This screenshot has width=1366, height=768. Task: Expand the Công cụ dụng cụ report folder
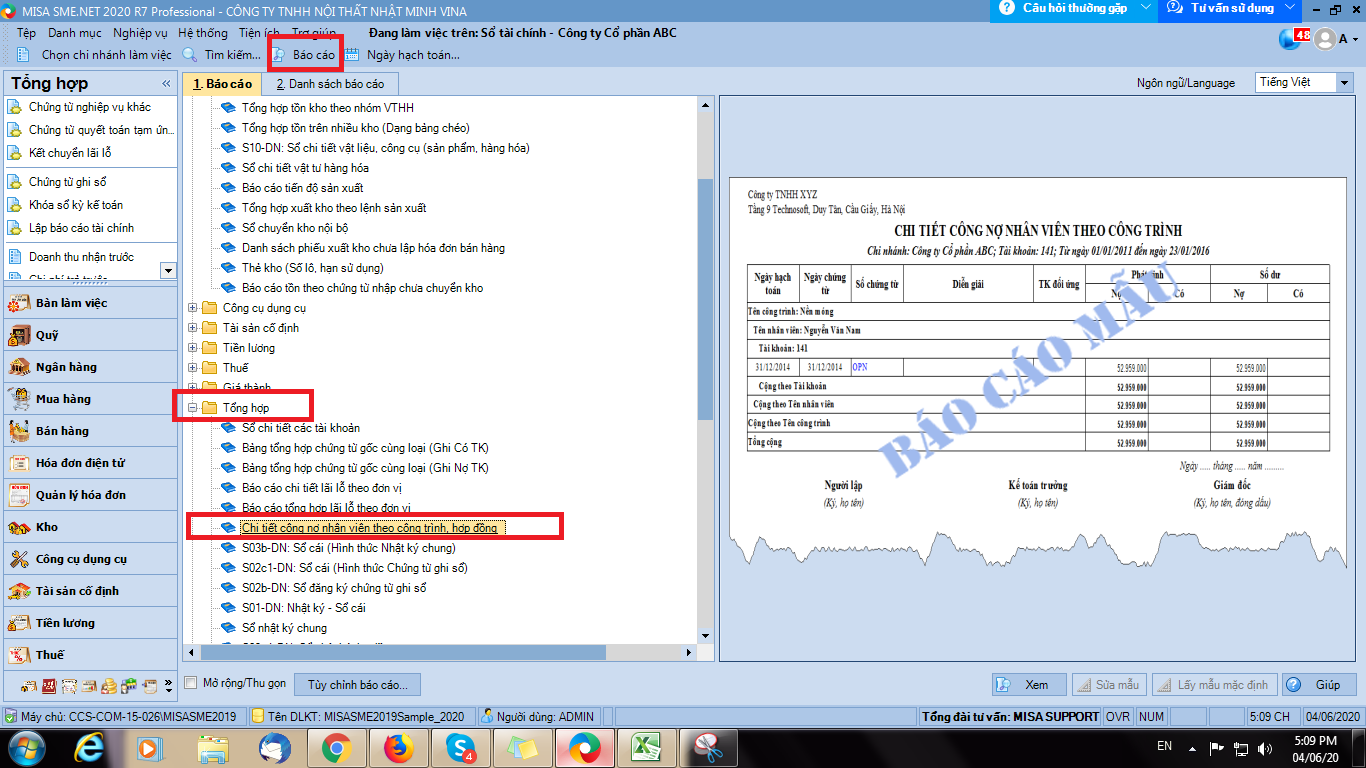[x=193, y=308]
